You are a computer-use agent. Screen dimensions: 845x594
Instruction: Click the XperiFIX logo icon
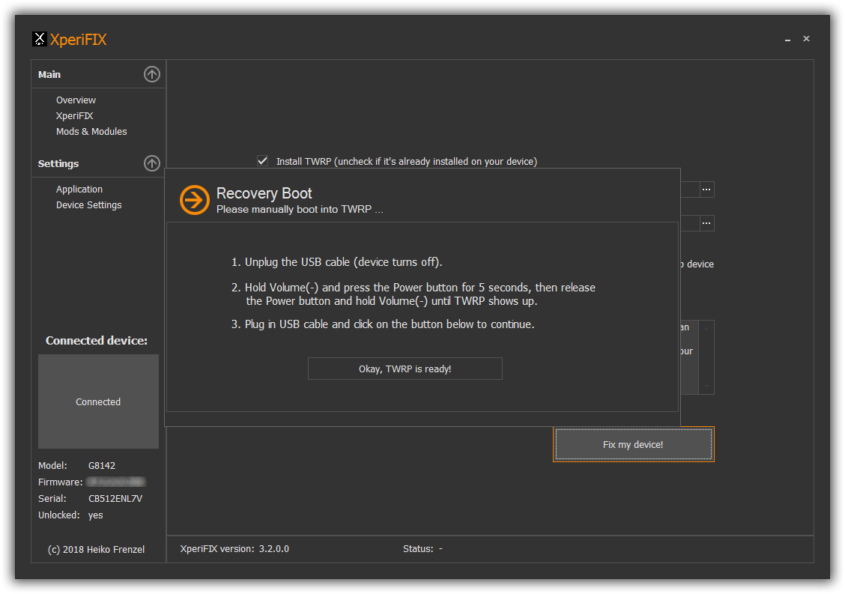(x=39, y=40)
